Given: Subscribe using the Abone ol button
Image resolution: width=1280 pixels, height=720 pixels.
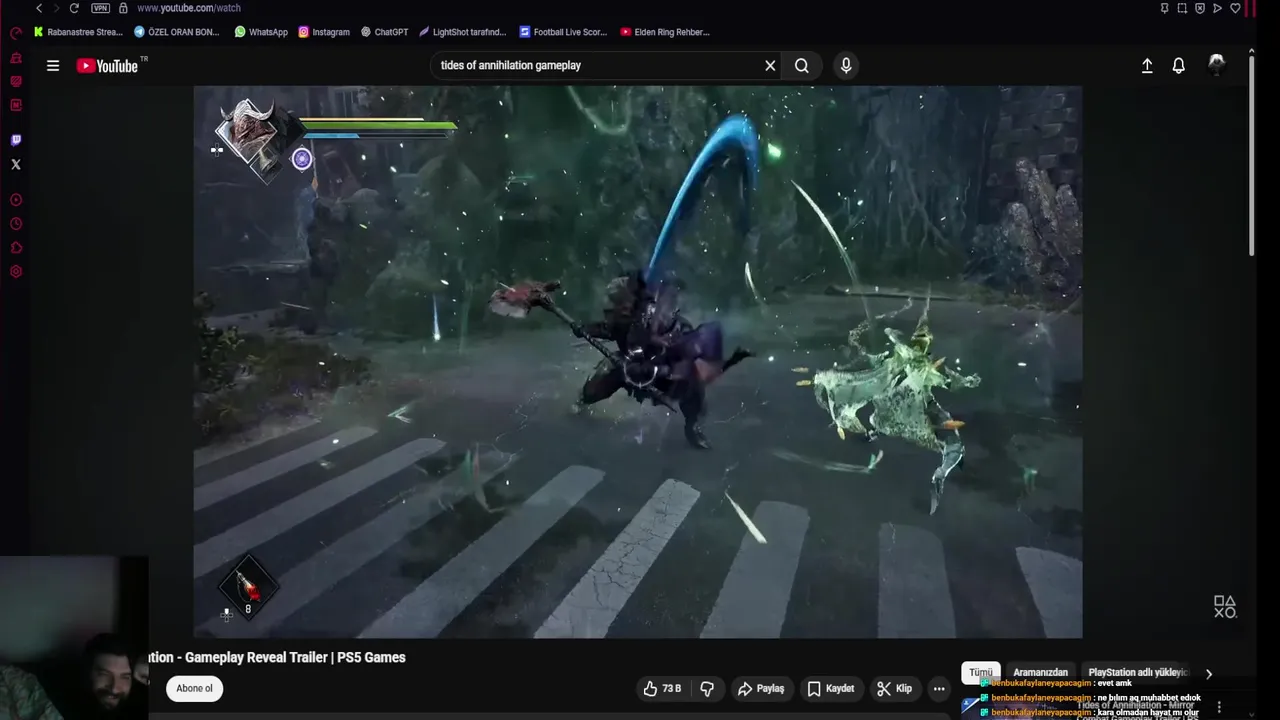Looking at the screenshot, I should pos(194,688).
